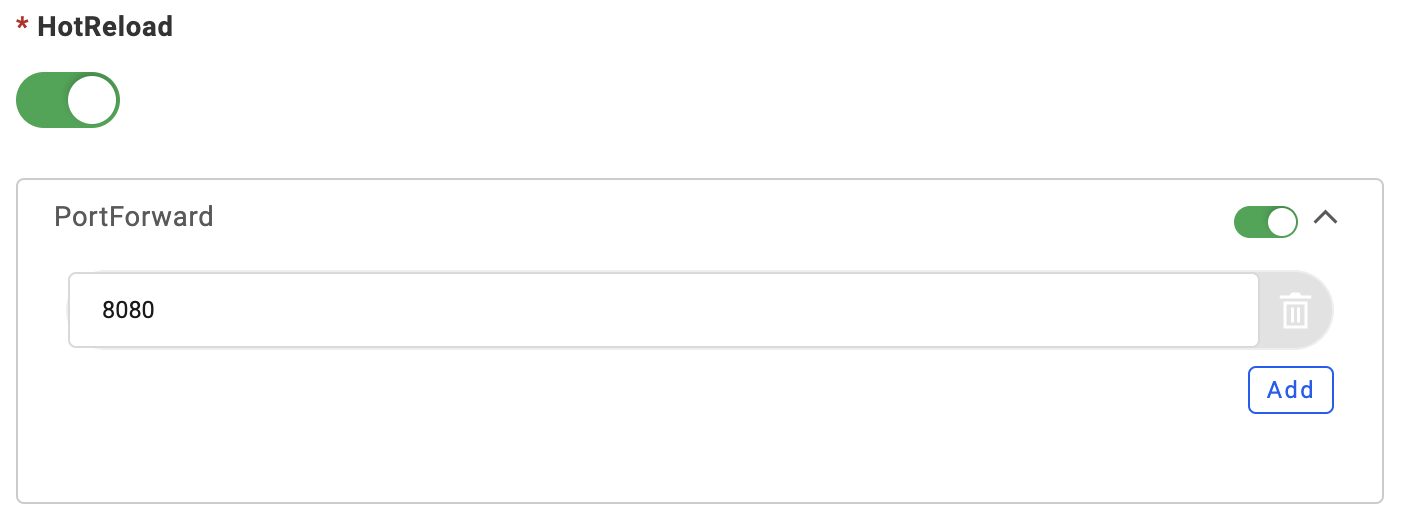This screenshot has height=518, width=1406.
Task: Click the HotReload field label
Action: [x=105, y=27]
